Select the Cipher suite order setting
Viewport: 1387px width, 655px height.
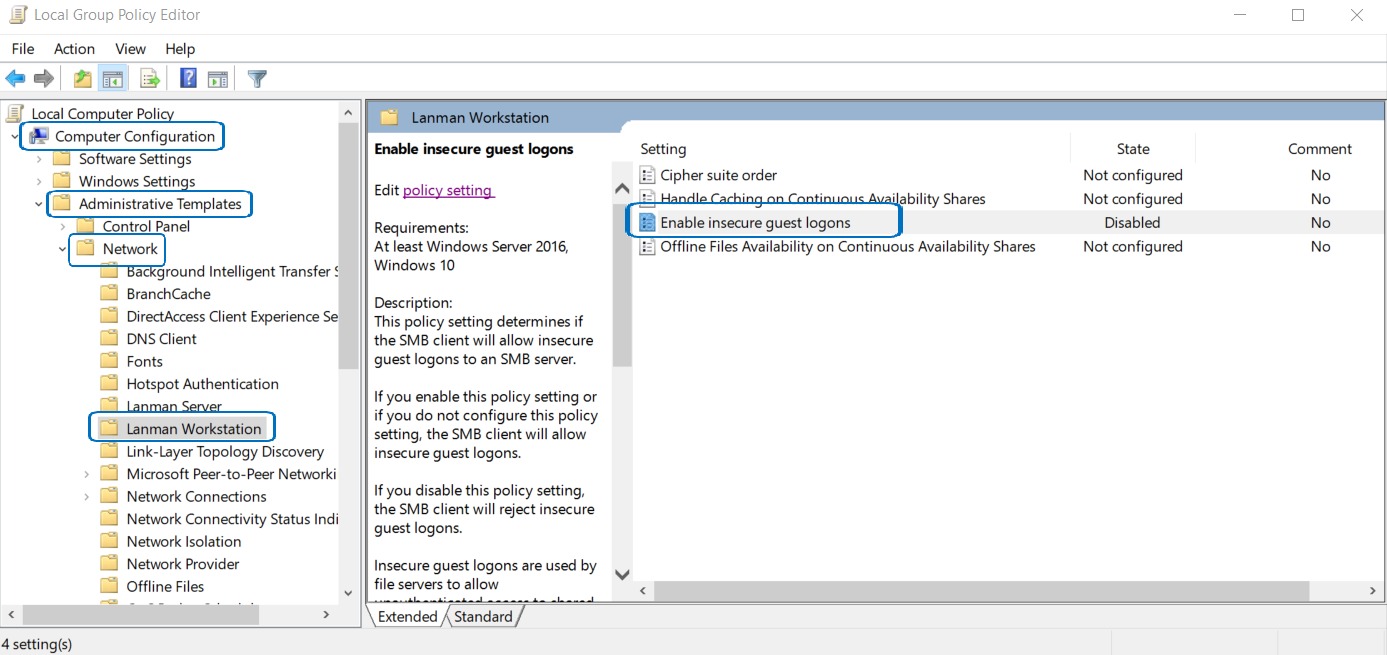click(x=718, y=175)
